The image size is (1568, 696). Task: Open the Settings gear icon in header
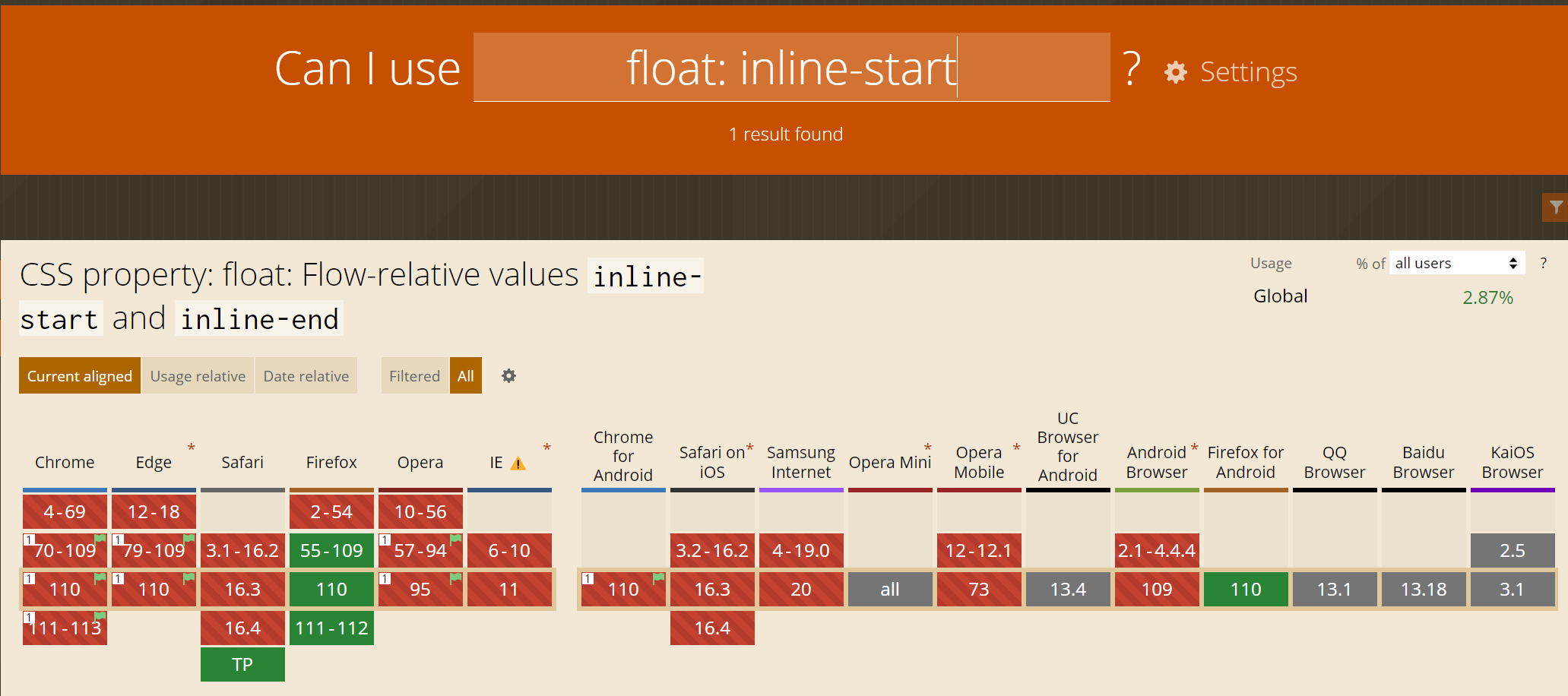click(x=1176, y=72)
